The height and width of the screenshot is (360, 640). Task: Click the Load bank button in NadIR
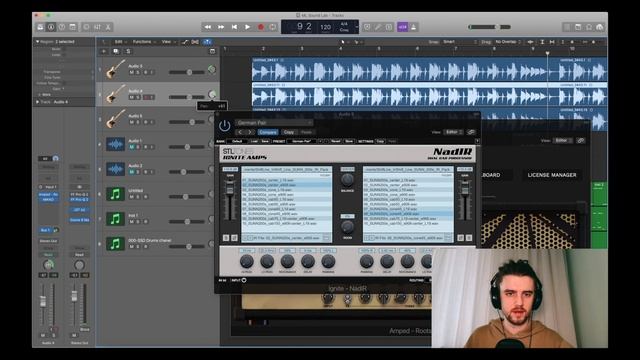pyautogui.click(x=254, y=141)
